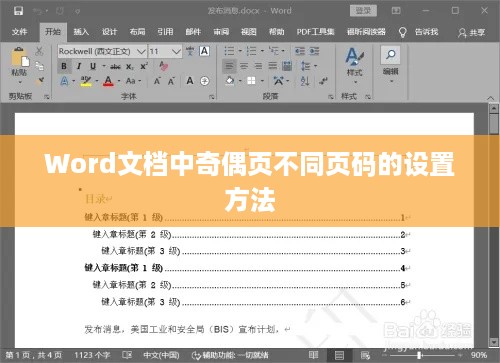Click the Character Border A icon
500x363 pixels.
coord(204,51)
